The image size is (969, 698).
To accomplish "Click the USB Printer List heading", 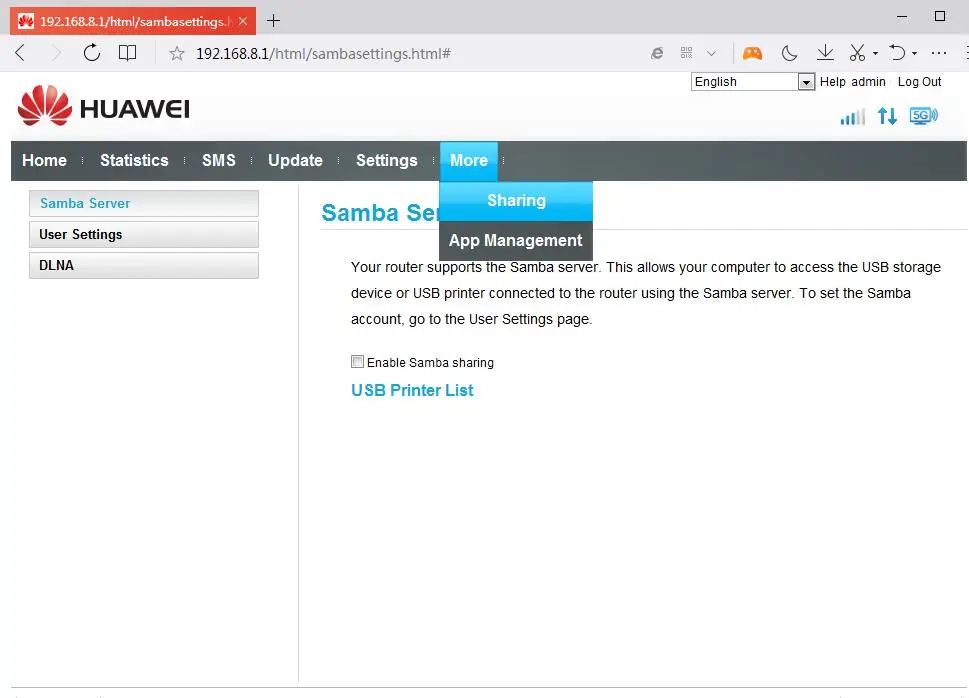I will tap(412, 390).
